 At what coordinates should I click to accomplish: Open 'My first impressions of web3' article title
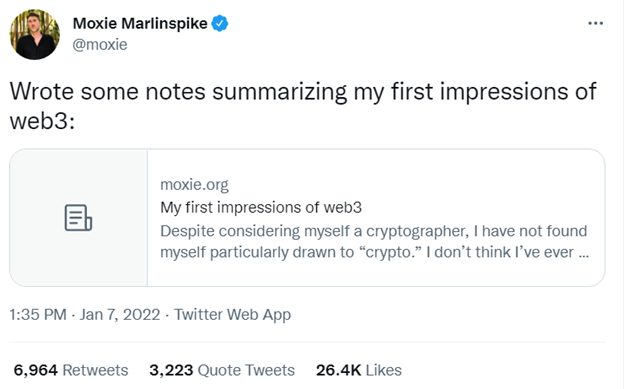pos(261,207)
